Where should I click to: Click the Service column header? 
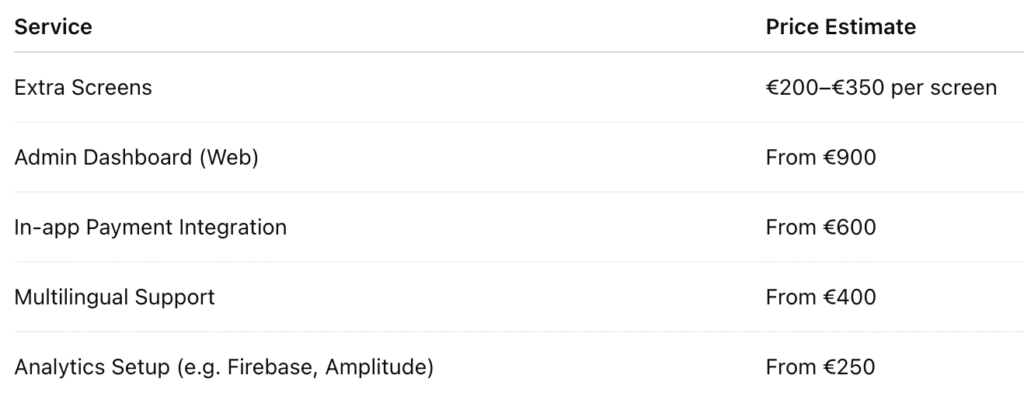pos(53,27)
